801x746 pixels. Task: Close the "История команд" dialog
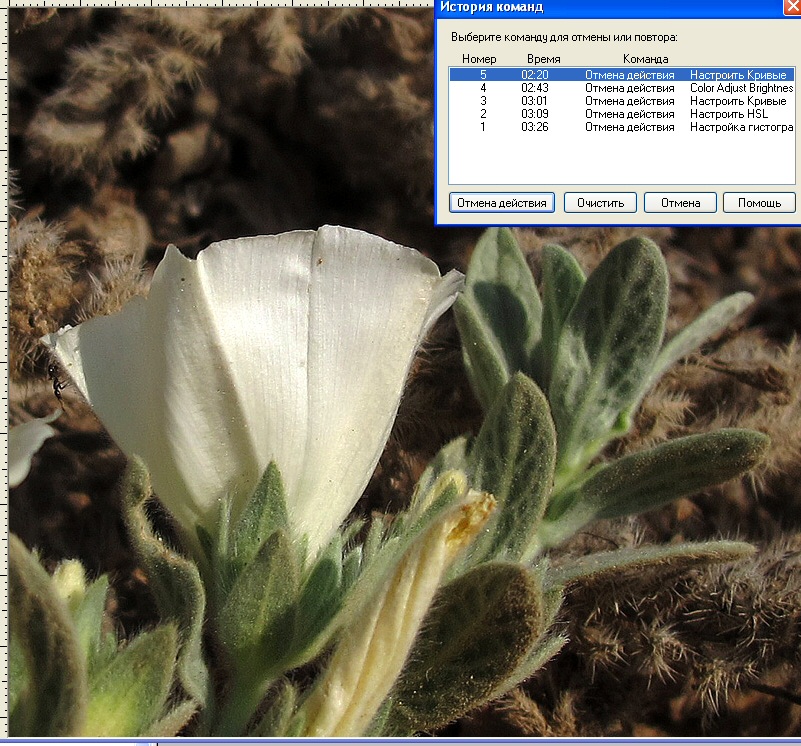(789, 7)
